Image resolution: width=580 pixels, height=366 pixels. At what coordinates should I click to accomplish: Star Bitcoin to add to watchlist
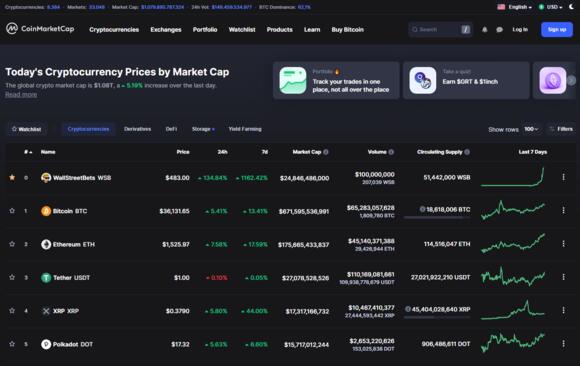point(12,211)
